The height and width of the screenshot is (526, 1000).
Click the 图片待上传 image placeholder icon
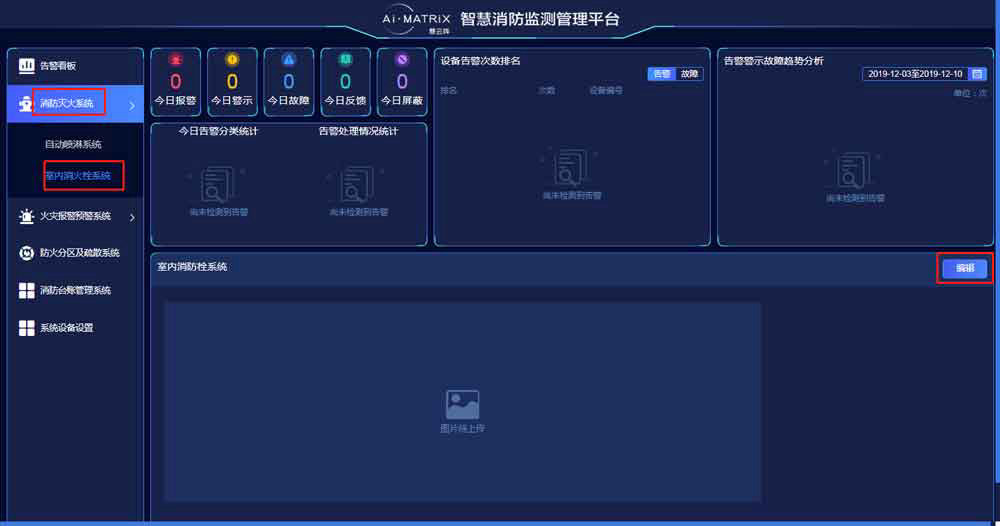point(462,404)
